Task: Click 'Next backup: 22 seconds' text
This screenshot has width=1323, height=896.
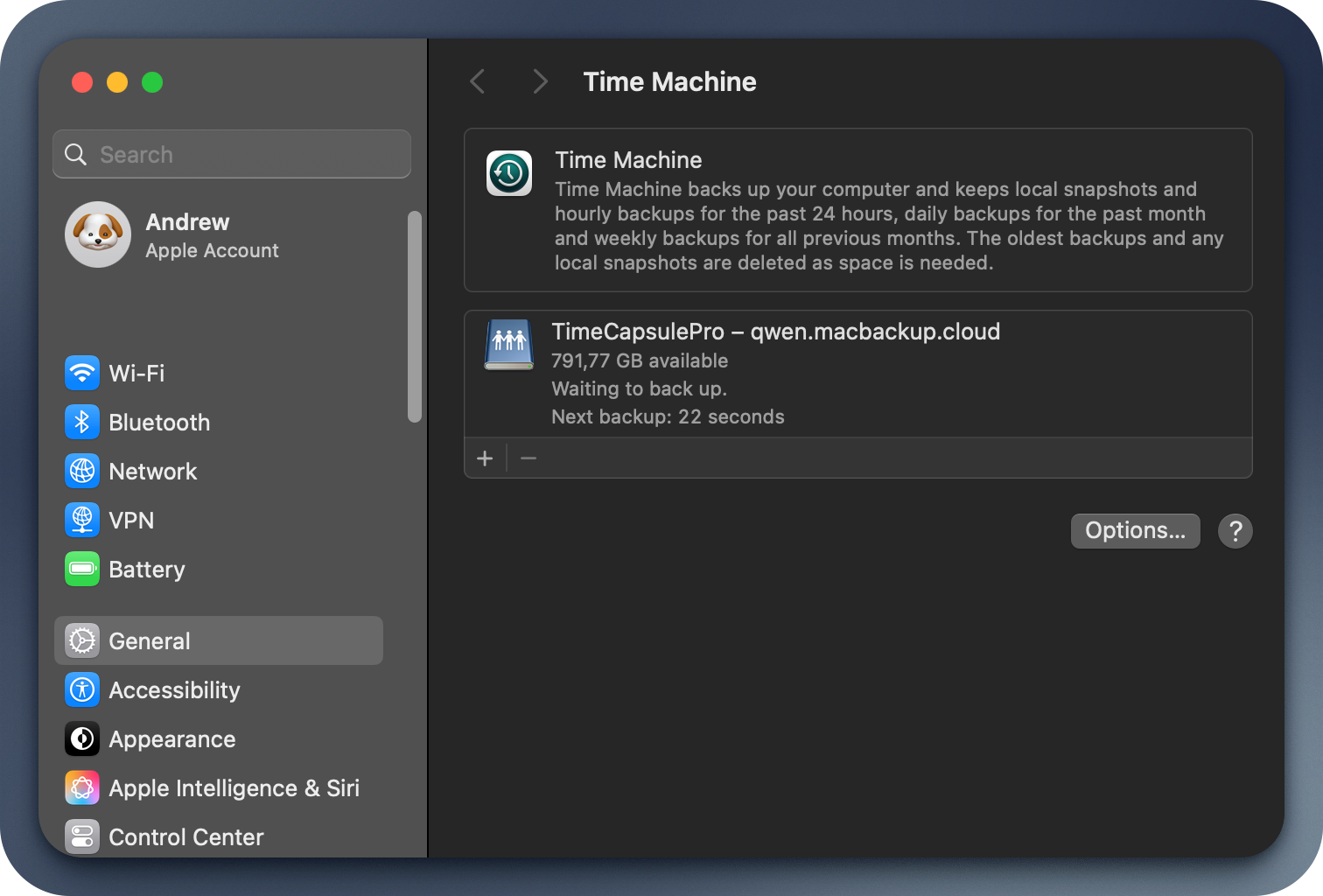Action: (x=668, y=416)
